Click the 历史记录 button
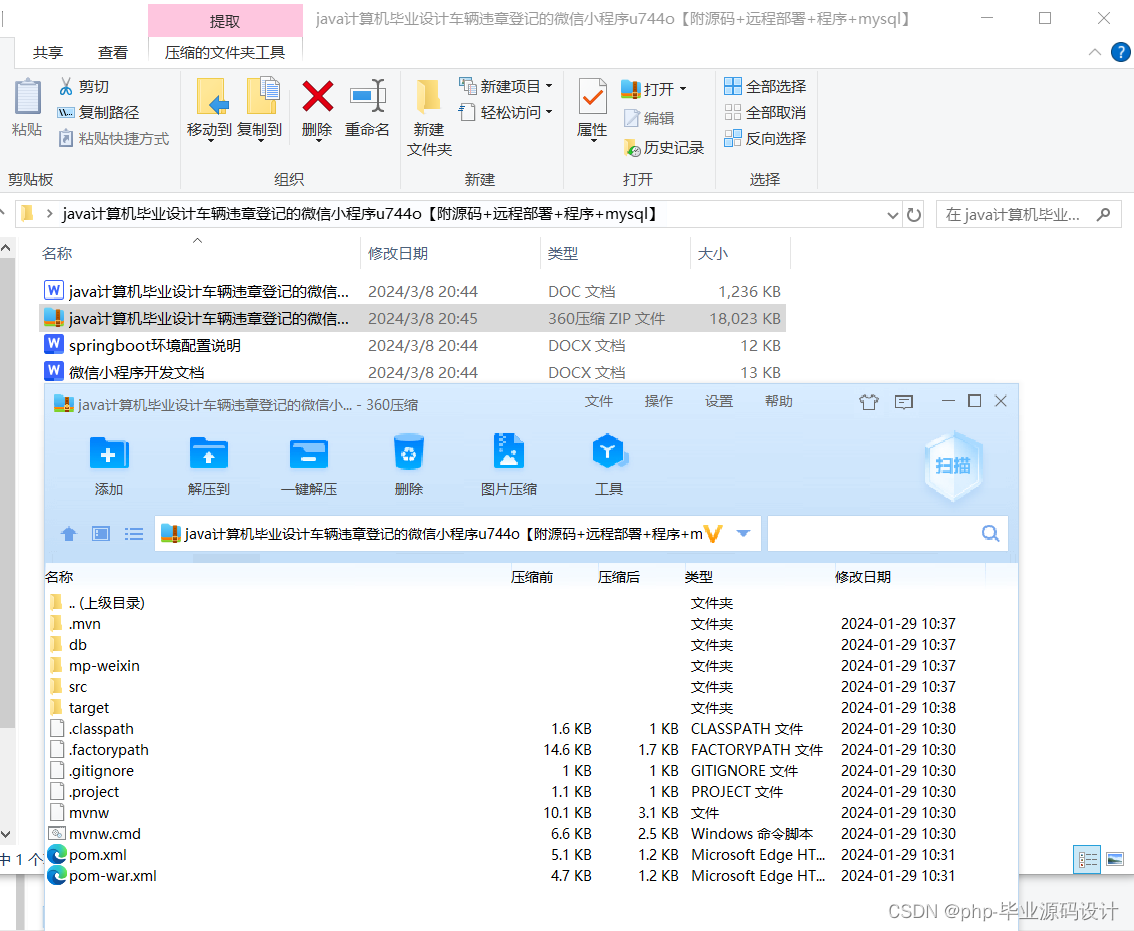1134x931 pixels. point(663,147)
